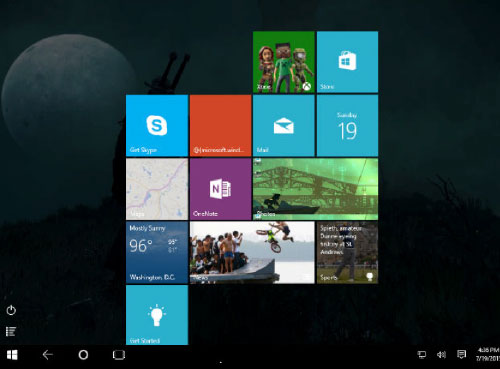This screenshot has height=369, width=500.
Task: Open the orange microsoft.windows tile
Action: coord(220,126)
